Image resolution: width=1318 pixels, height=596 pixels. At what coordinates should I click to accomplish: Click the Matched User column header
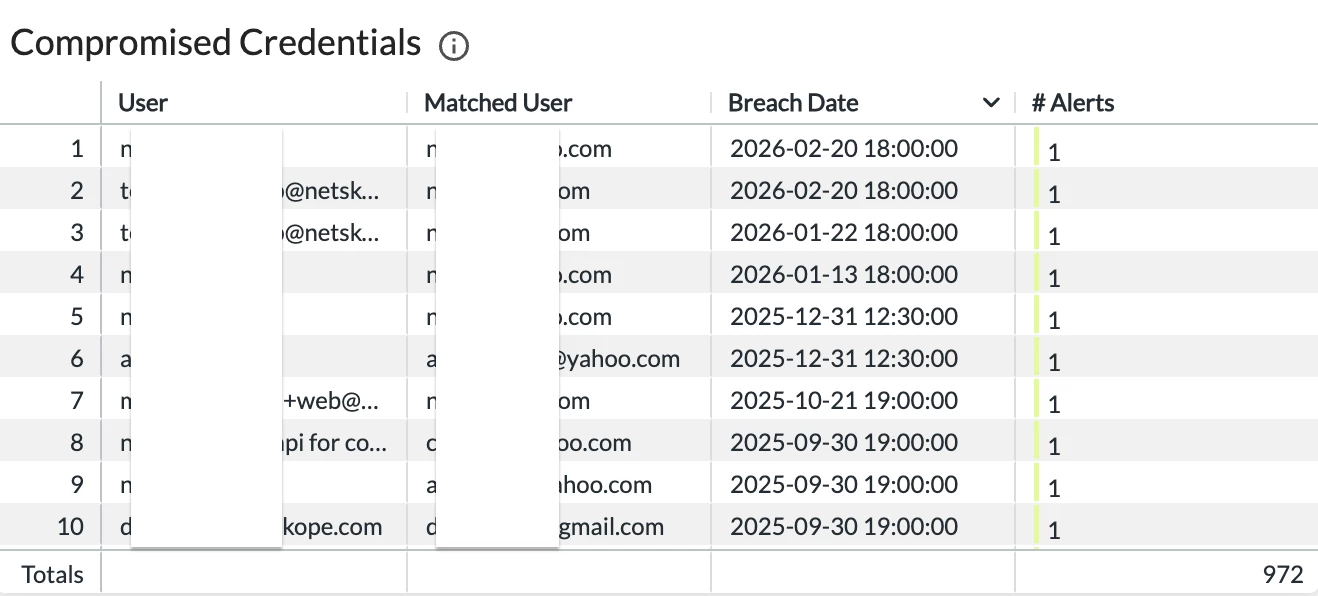pyautogui.click(x=498, y=103)
